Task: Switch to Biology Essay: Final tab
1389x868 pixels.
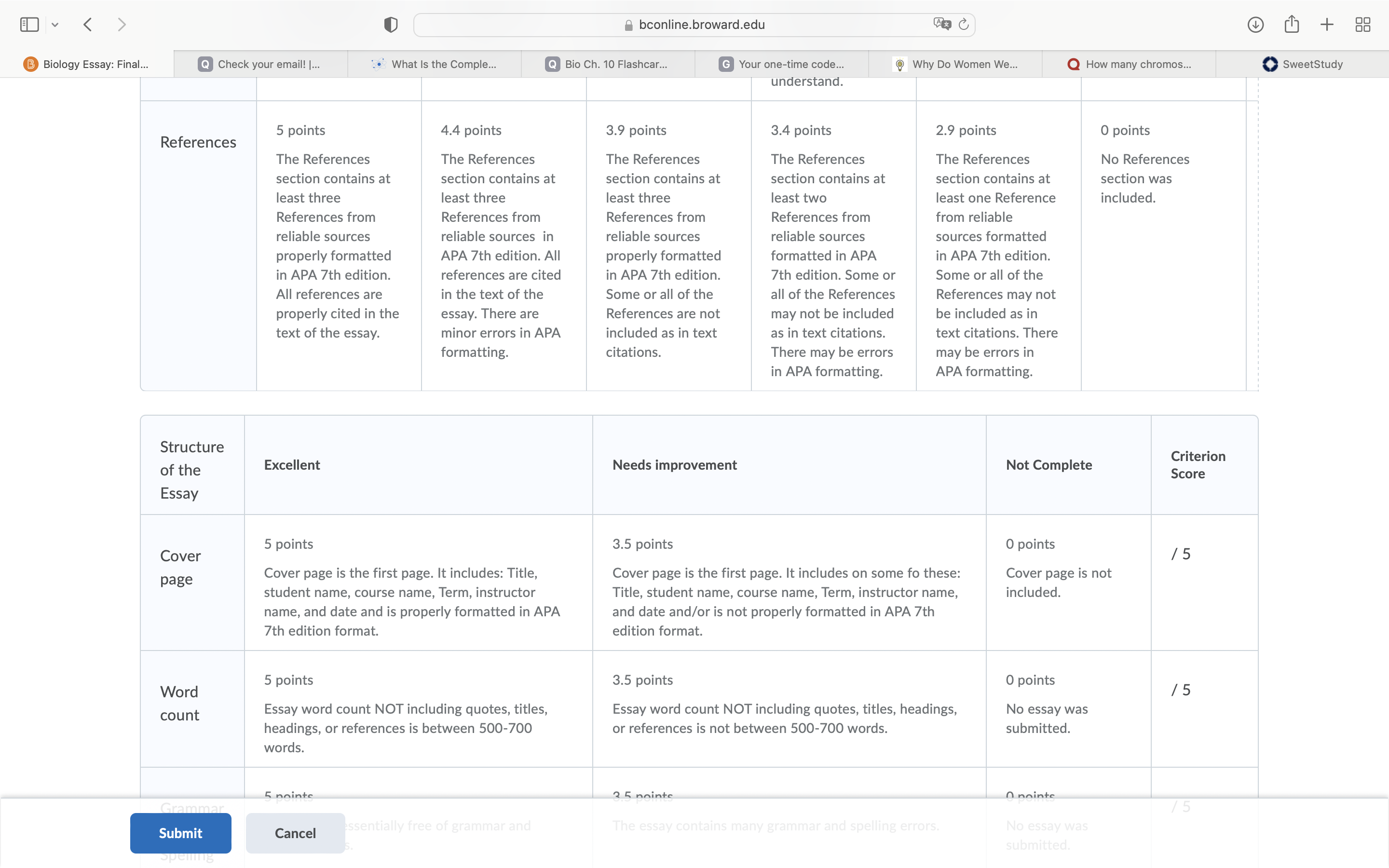Action: (x=87, y=64)
